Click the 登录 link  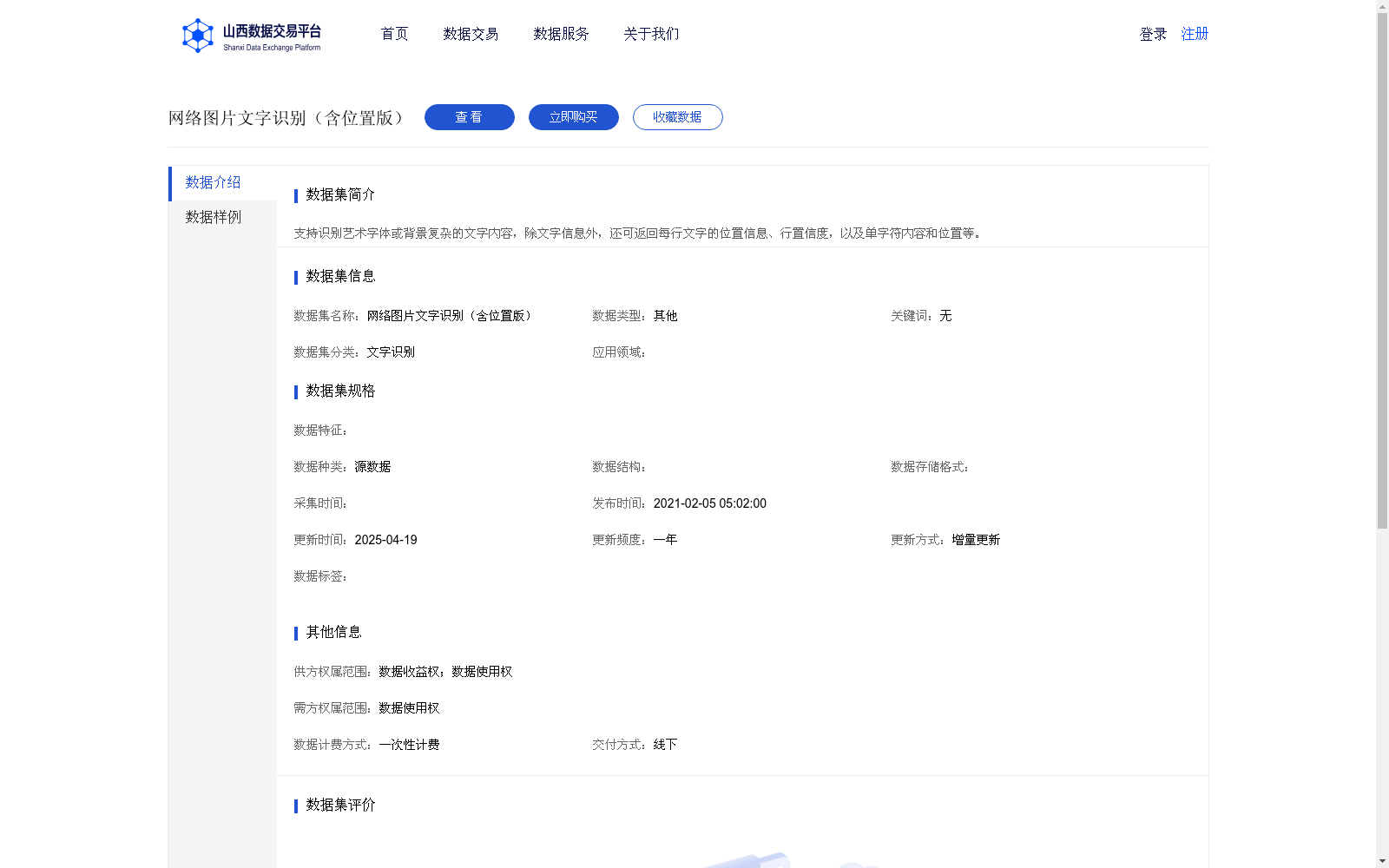(x=1153, y=34)
